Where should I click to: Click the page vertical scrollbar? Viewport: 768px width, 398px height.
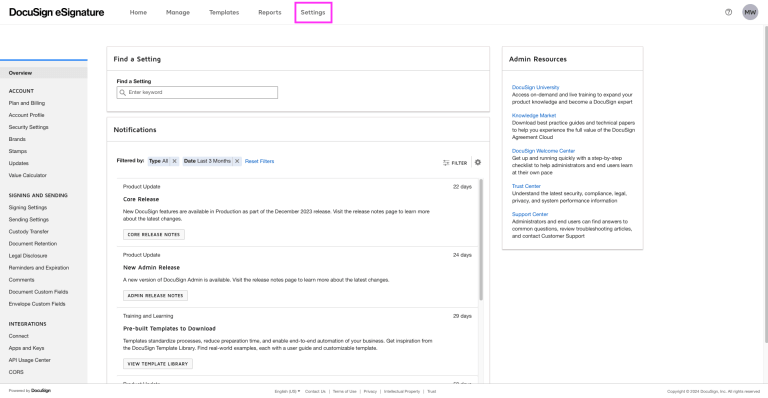pyautogui.click(x=765, y=184)
